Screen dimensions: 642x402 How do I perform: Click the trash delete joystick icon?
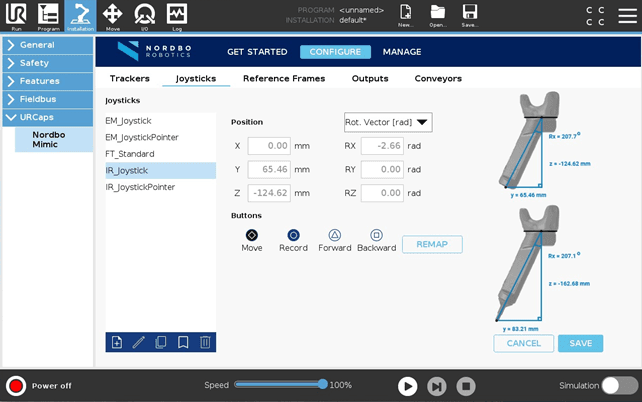[205, 342]
